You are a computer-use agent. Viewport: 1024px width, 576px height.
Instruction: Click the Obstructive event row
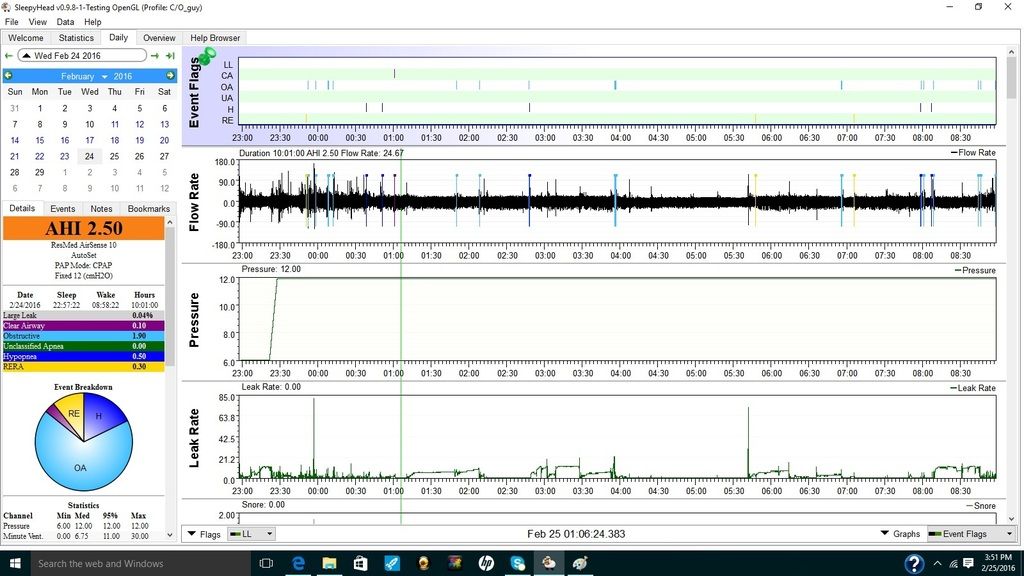84,336
